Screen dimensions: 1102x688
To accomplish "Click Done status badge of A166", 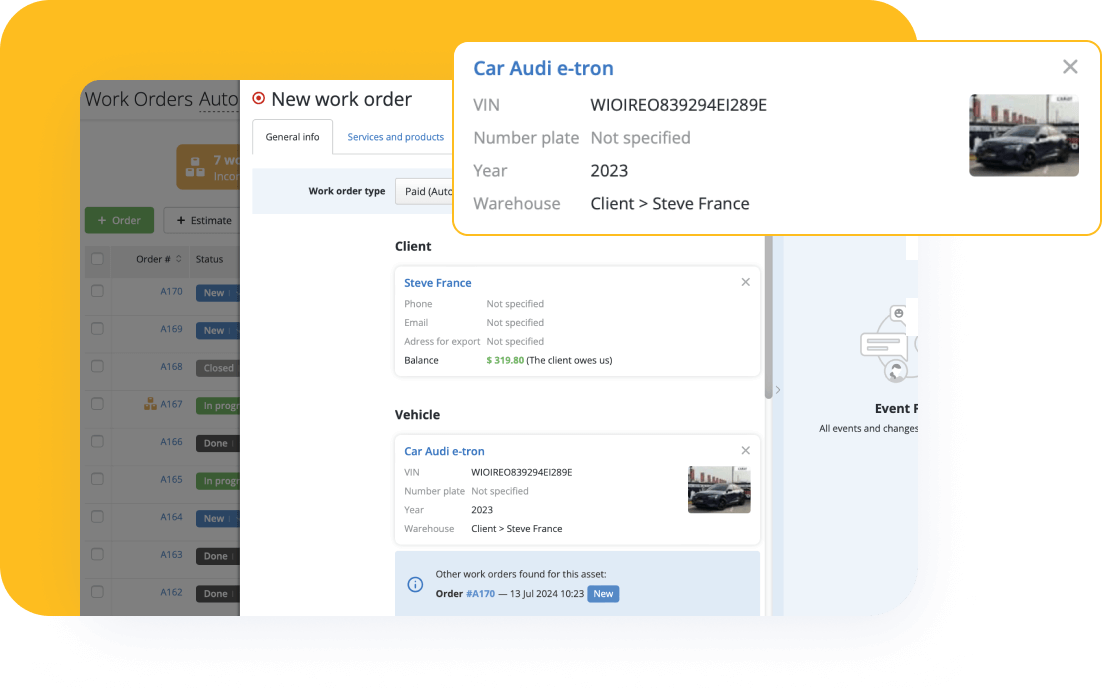I will tap(218, 443).
